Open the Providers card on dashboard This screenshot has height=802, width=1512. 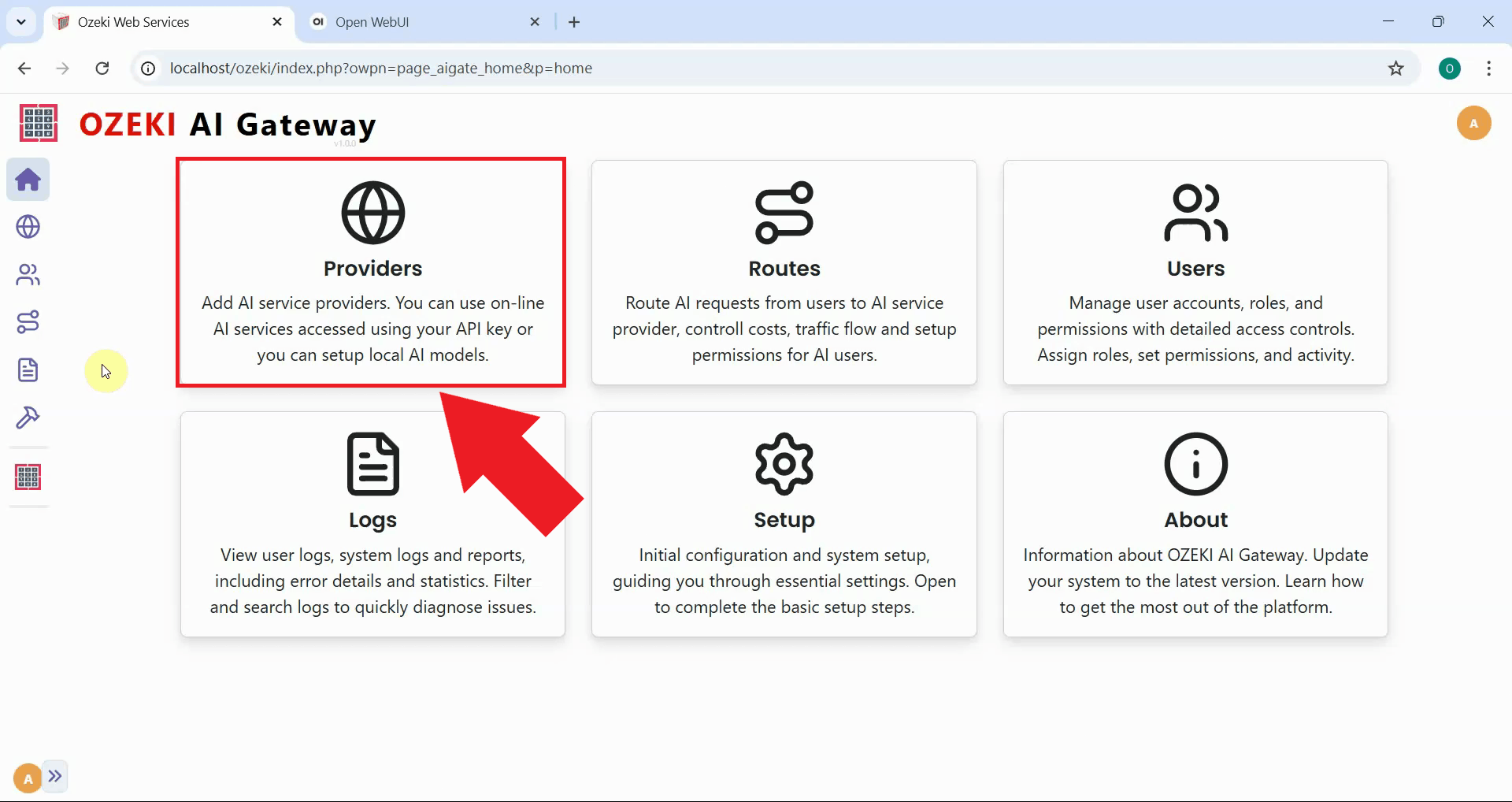[x=372, y=272]
